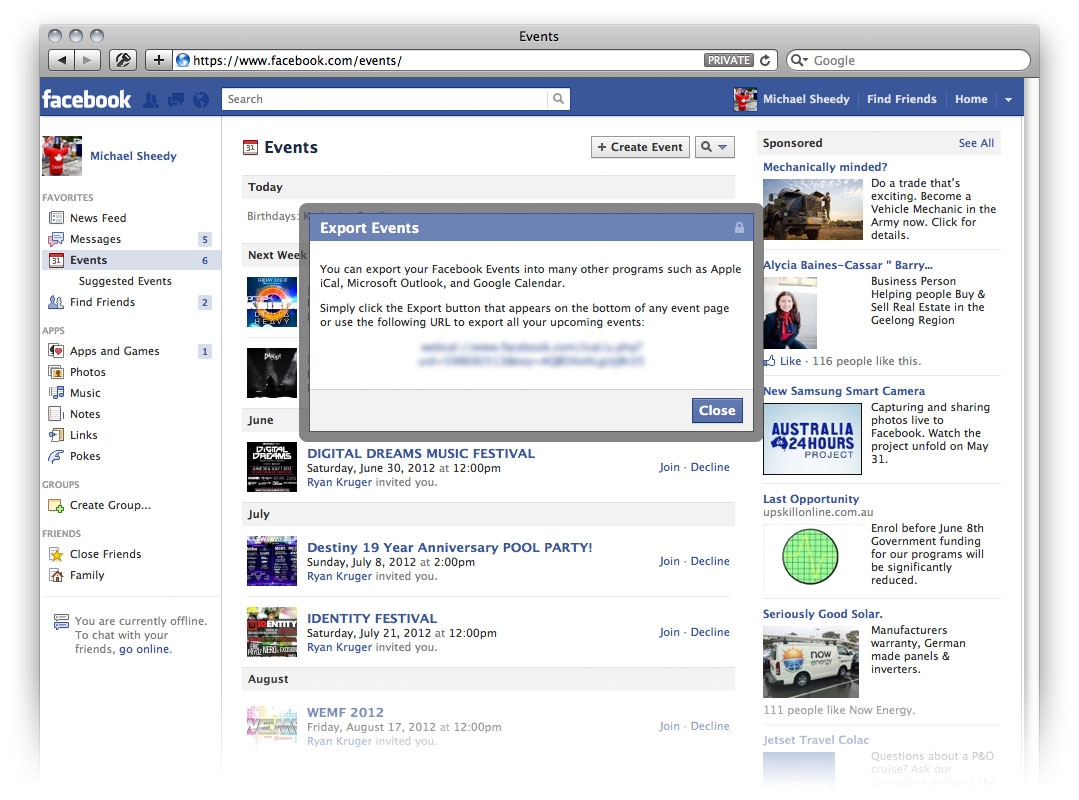Image resolution: width=1079 pixels, height=800 pixels.
Task: Open Suggested Events in the sidebar
Action: [125, 281]
